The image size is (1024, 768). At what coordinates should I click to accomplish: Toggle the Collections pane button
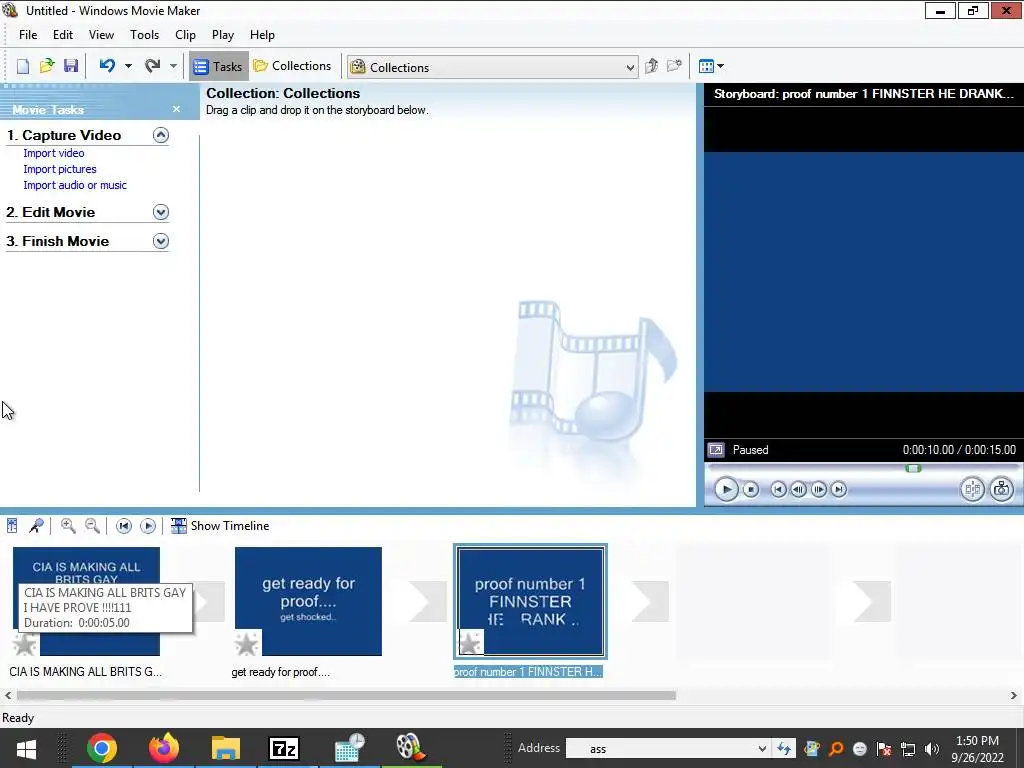click(x=293, y=66)
